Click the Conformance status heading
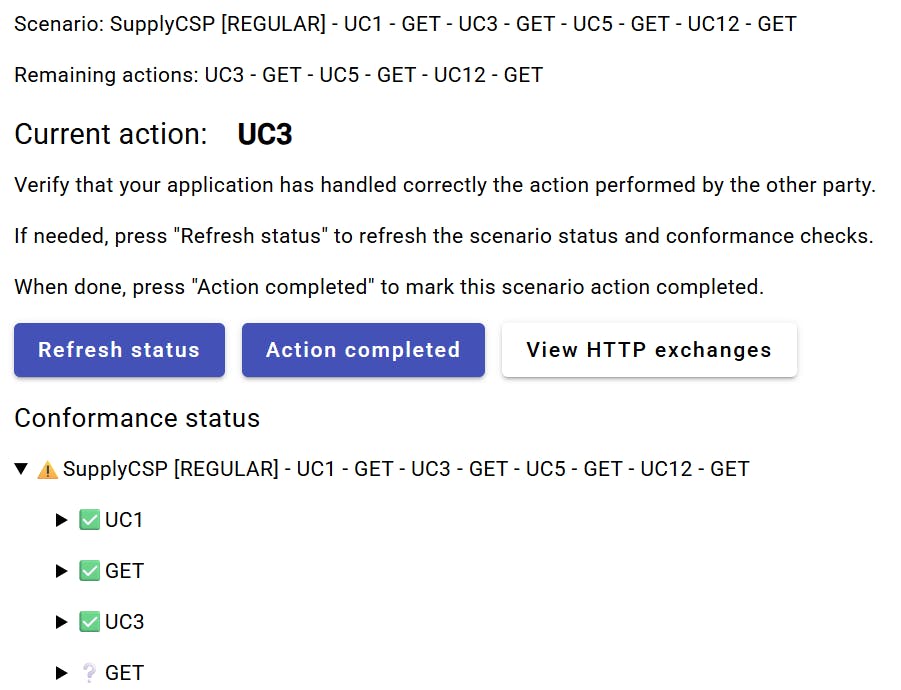 coord(137,418)
